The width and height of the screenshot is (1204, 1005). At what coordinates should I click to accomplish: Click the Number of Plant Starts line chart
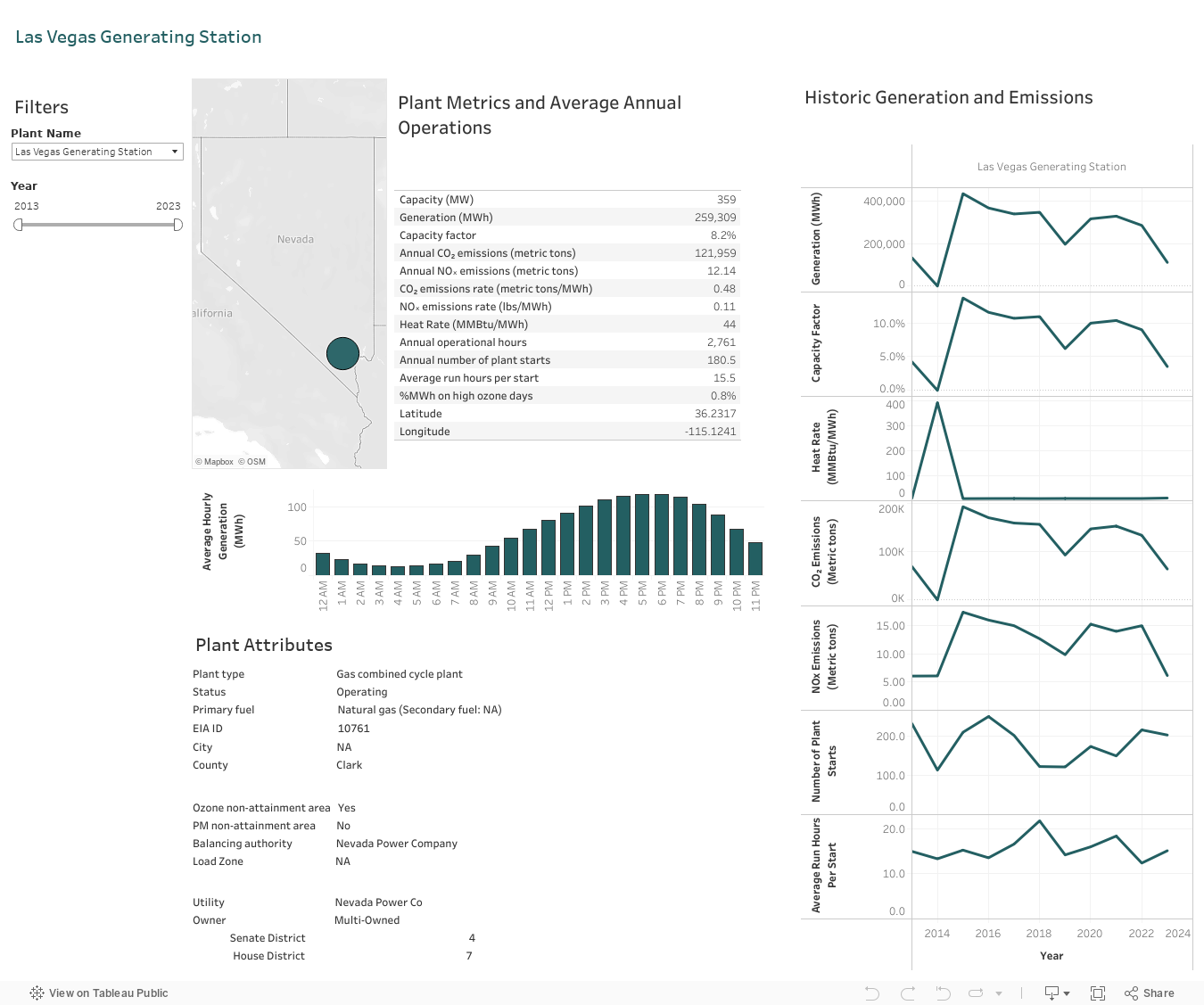[1051, 762]
